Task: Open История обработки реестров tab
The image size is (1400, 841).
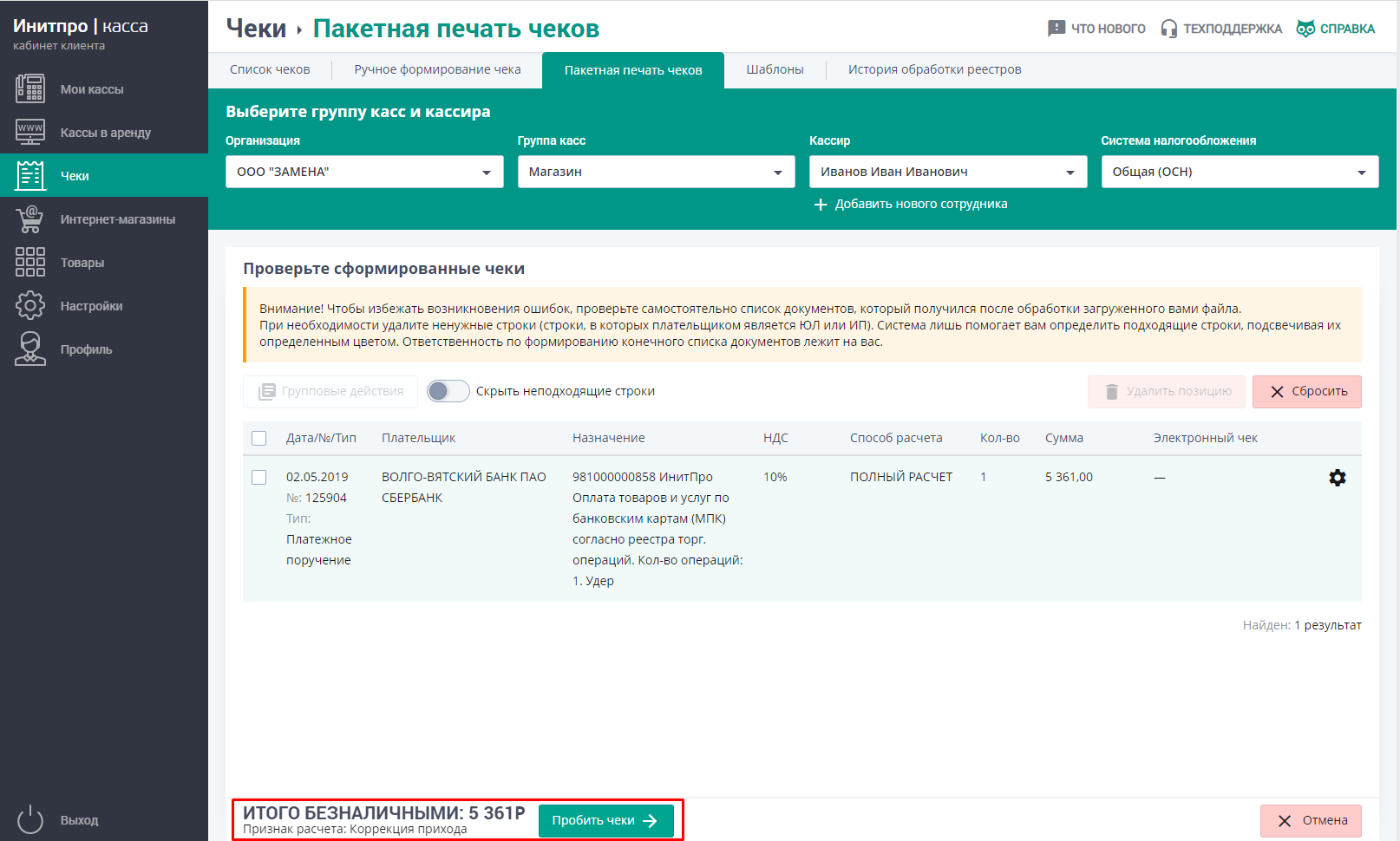Action: pos(934,69)
